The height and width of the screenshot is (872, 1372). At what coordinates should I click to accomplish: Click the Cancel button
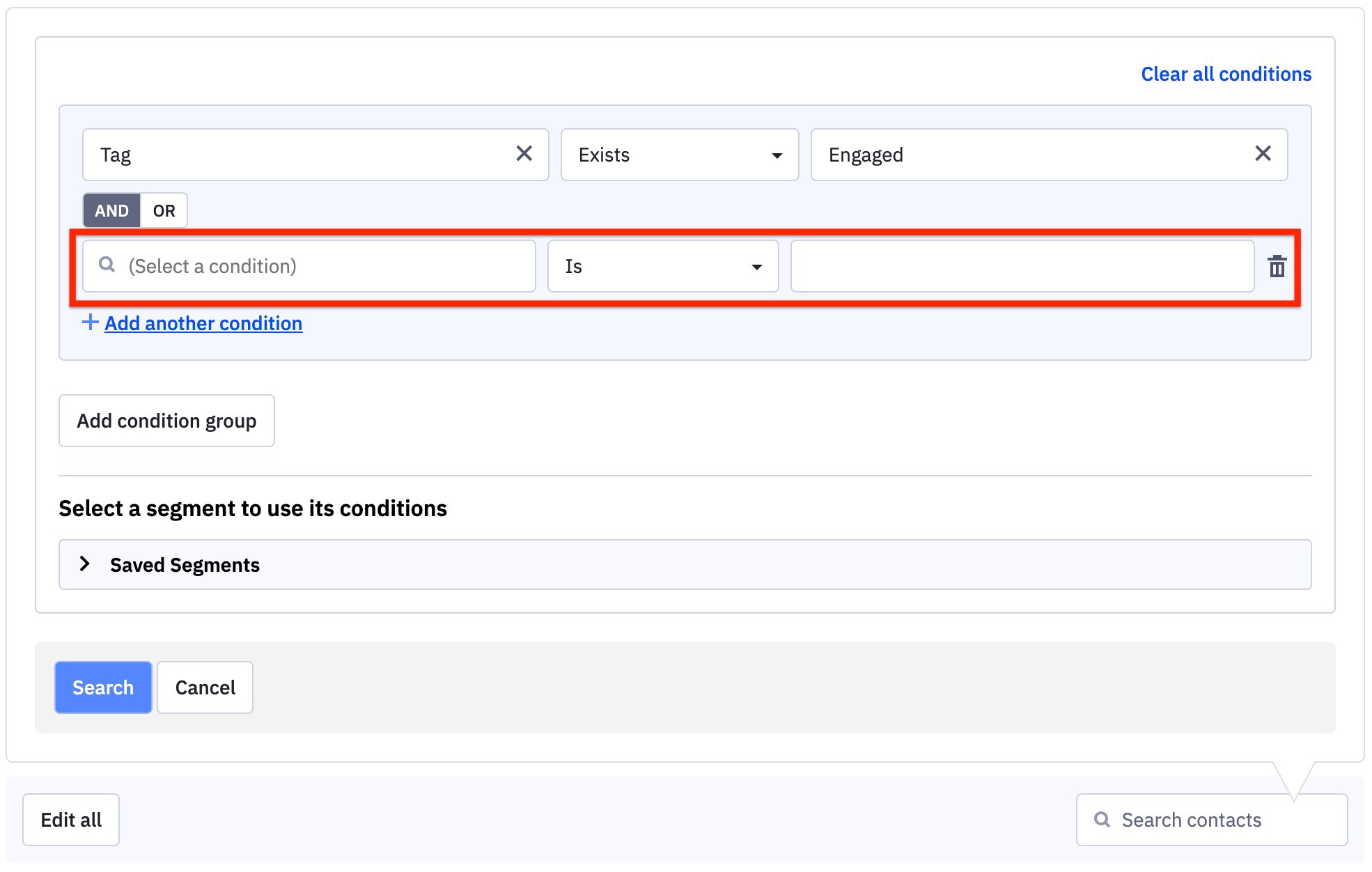205,687
